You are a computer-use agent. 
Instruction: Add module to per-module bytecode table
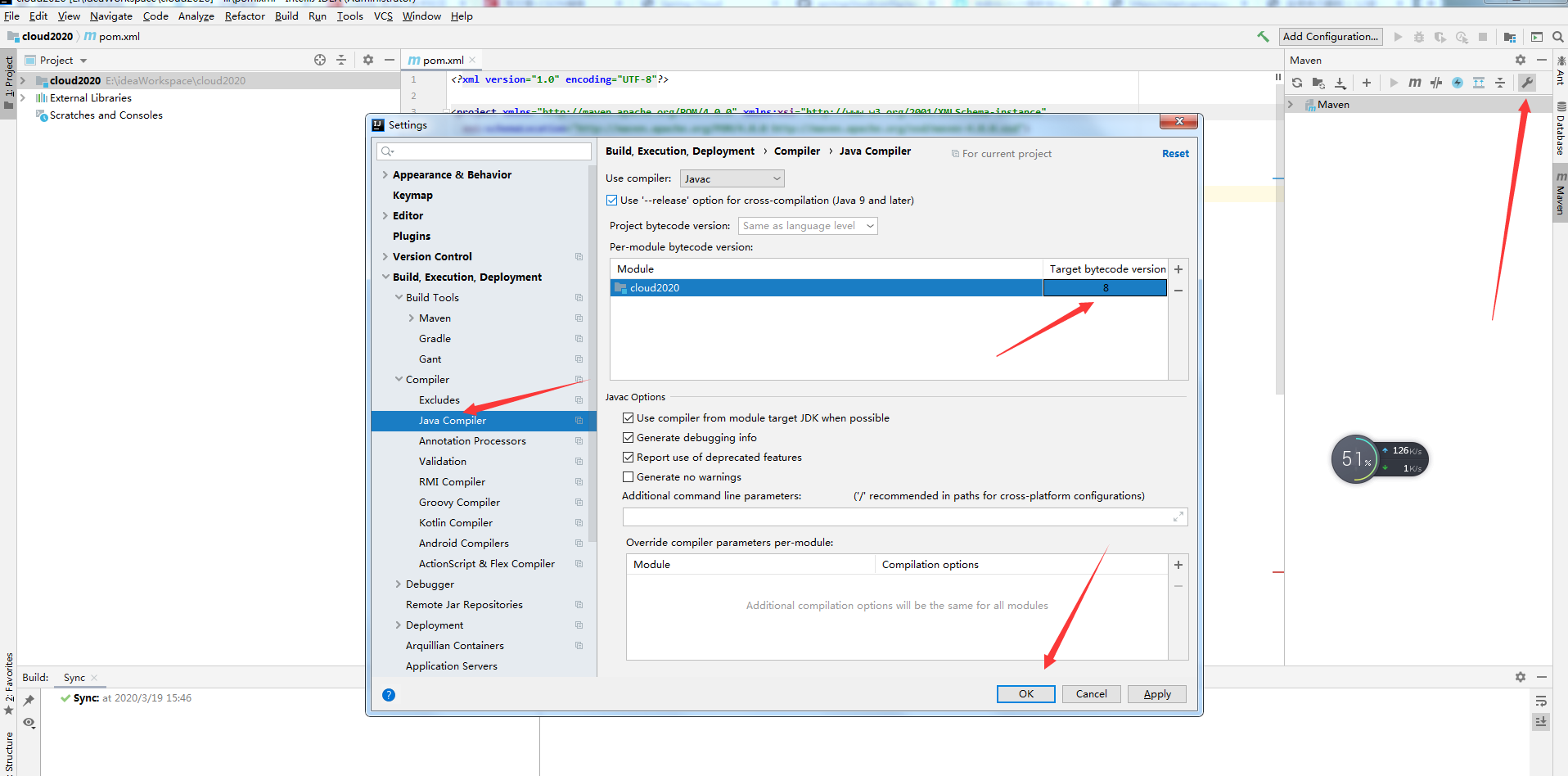1178,269
